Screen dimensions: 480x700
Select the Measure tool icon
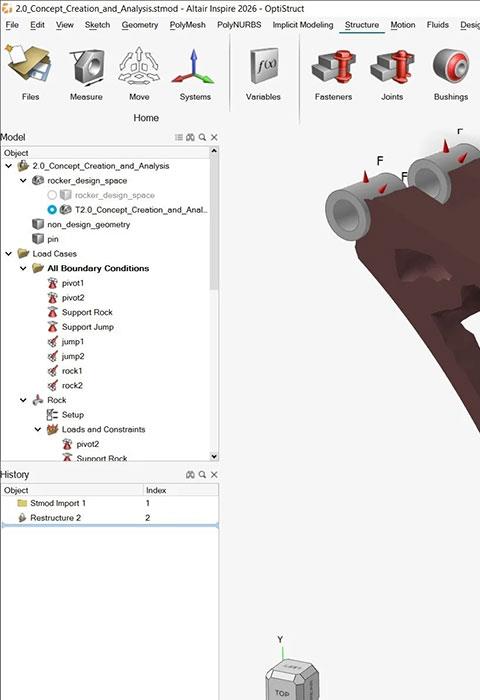click(86, 66)
